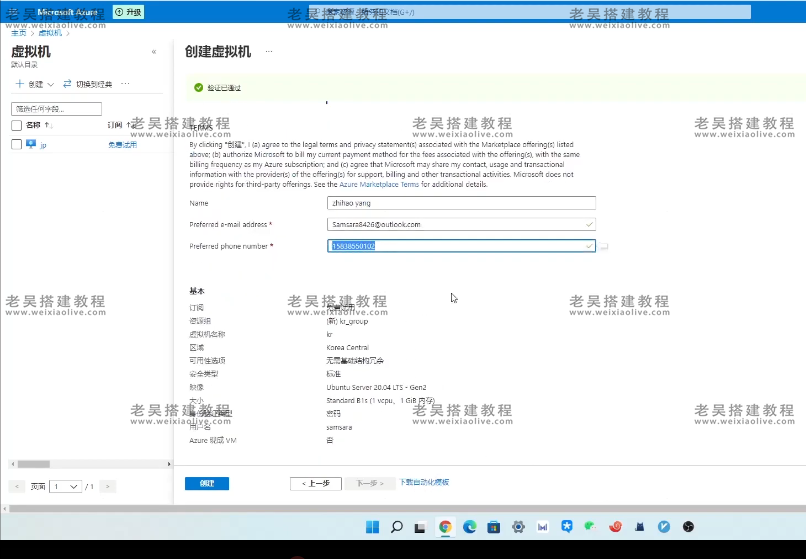The width and height of the screenshot is (806, 559).
Task: Click the Preferred phone number field
Action: [x=461, y=246]
